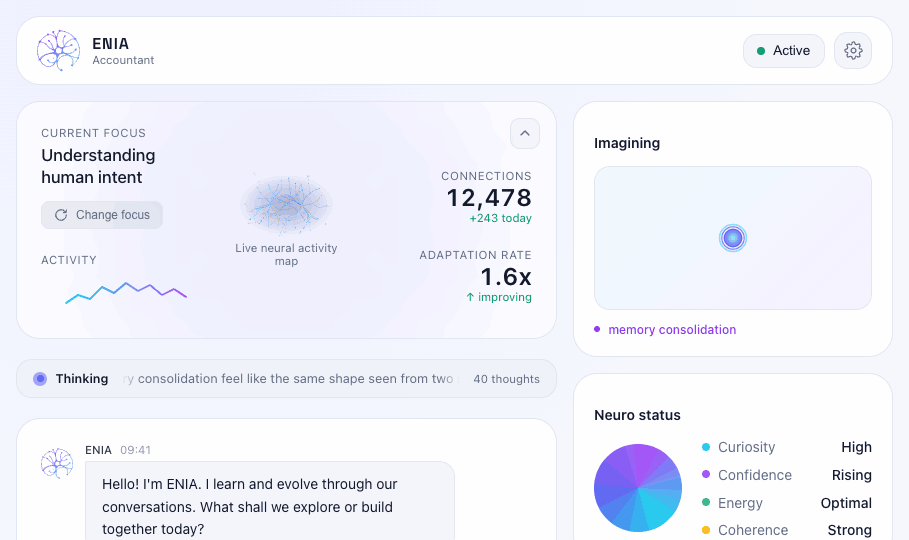Screen dimensions: 909x540
Task: Click the memory consolidation label
Action: (x=672, y=329)
